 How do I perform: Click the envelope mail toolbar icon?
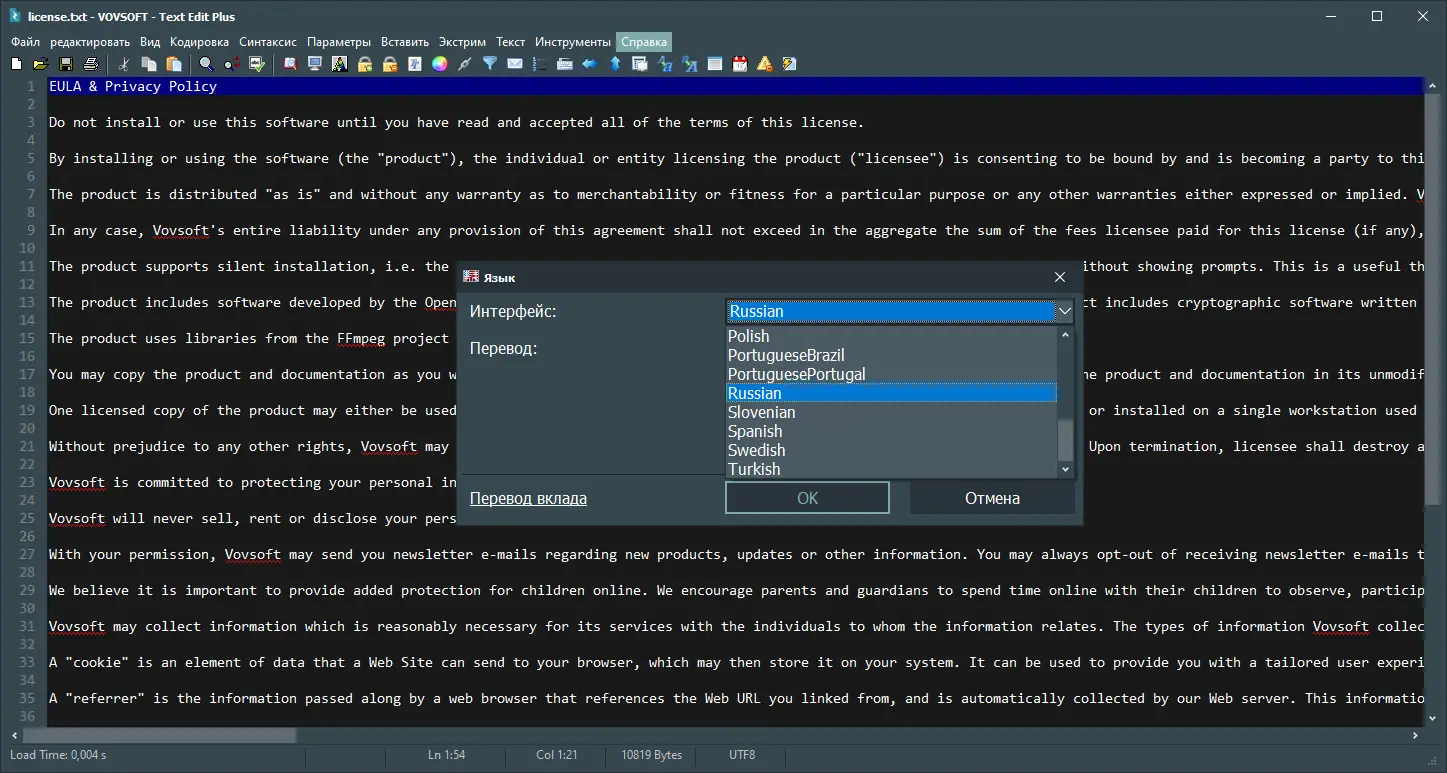pyautogui.click(x=515, y=64)
